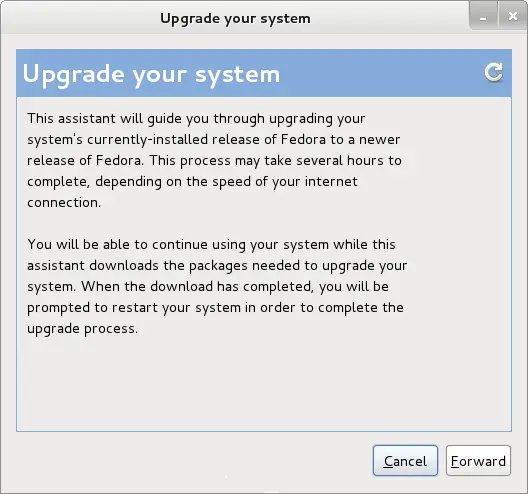Click the line starting "system's currently-installed release"
Image resolution: width=528 pixels, height=494 pixels.
click(214, 140)
